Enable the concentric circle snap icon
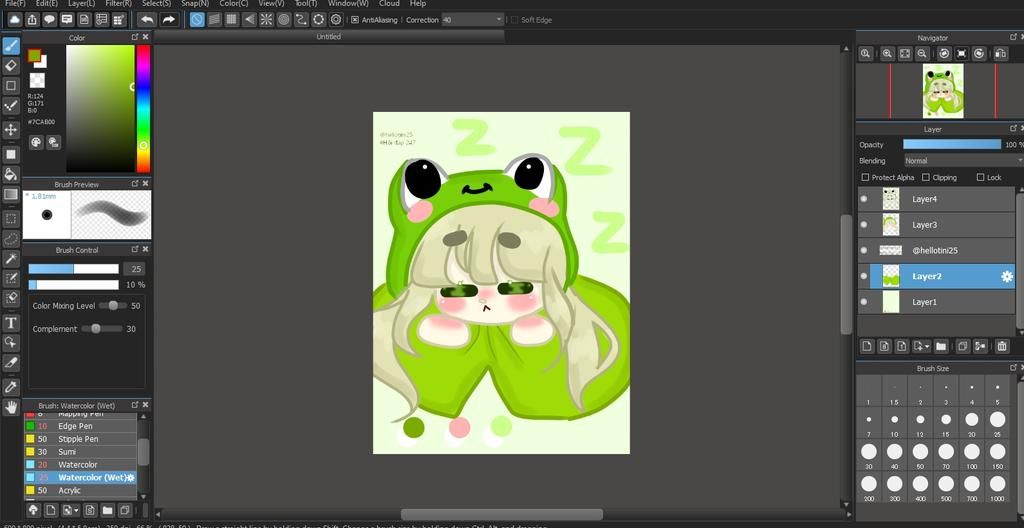 pyautogui.click(x=284, y=20)
